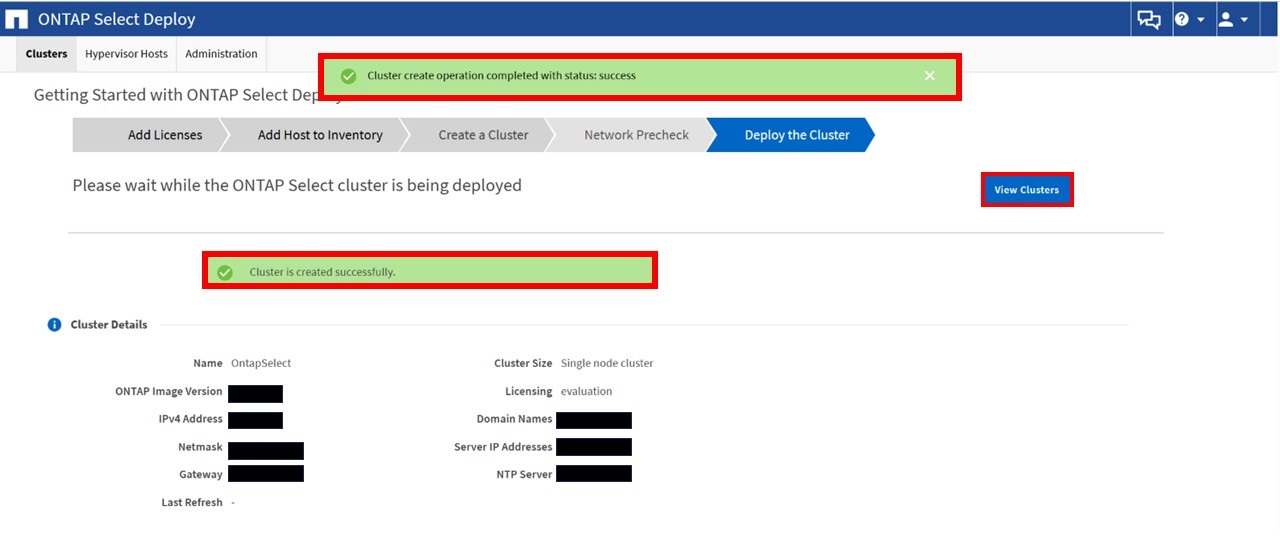1280x543 pixels.
Task: Click the green checkmark in top notification
Action: [x=348, y=76]
